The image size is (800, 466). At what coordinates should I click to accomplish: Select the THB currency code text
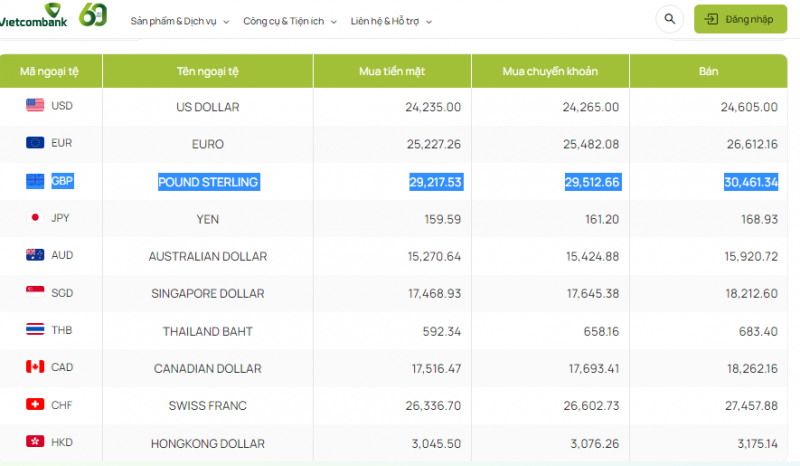coord(61,330)
